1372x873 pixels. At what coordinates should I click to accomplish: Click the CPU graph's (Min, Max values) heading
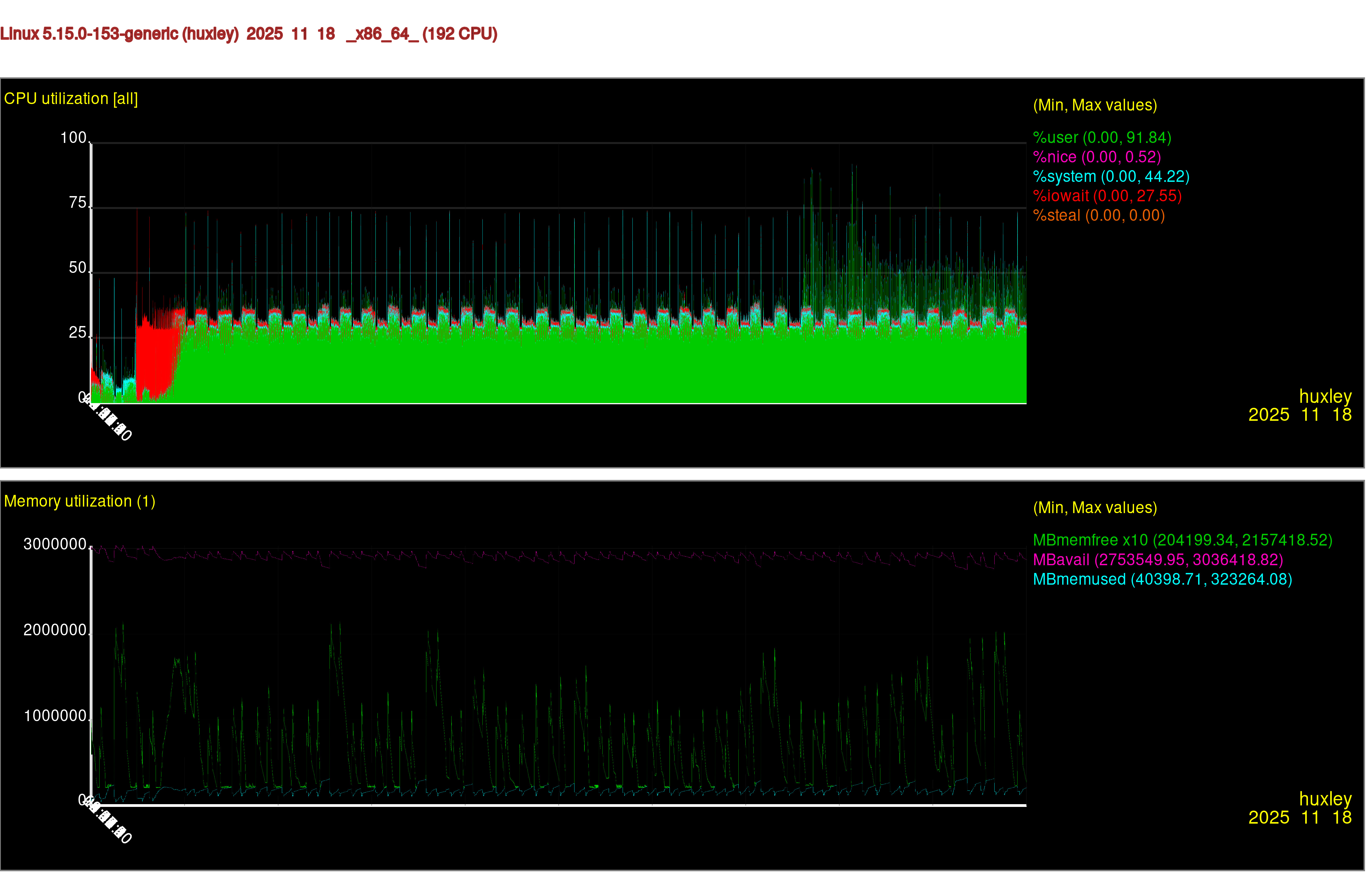tap(1095, 105)
